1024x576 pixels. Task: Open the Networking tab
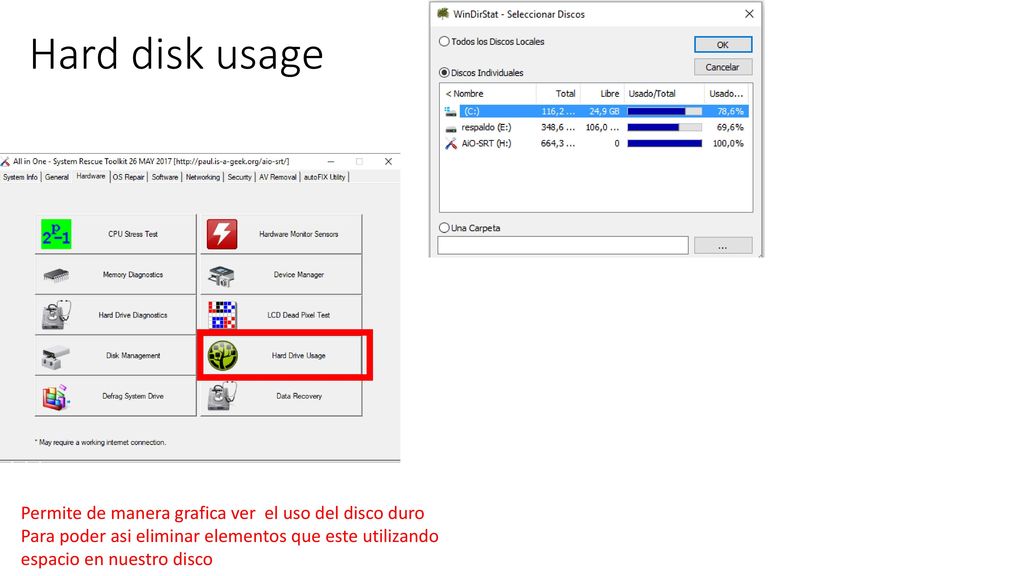point(202,177)
